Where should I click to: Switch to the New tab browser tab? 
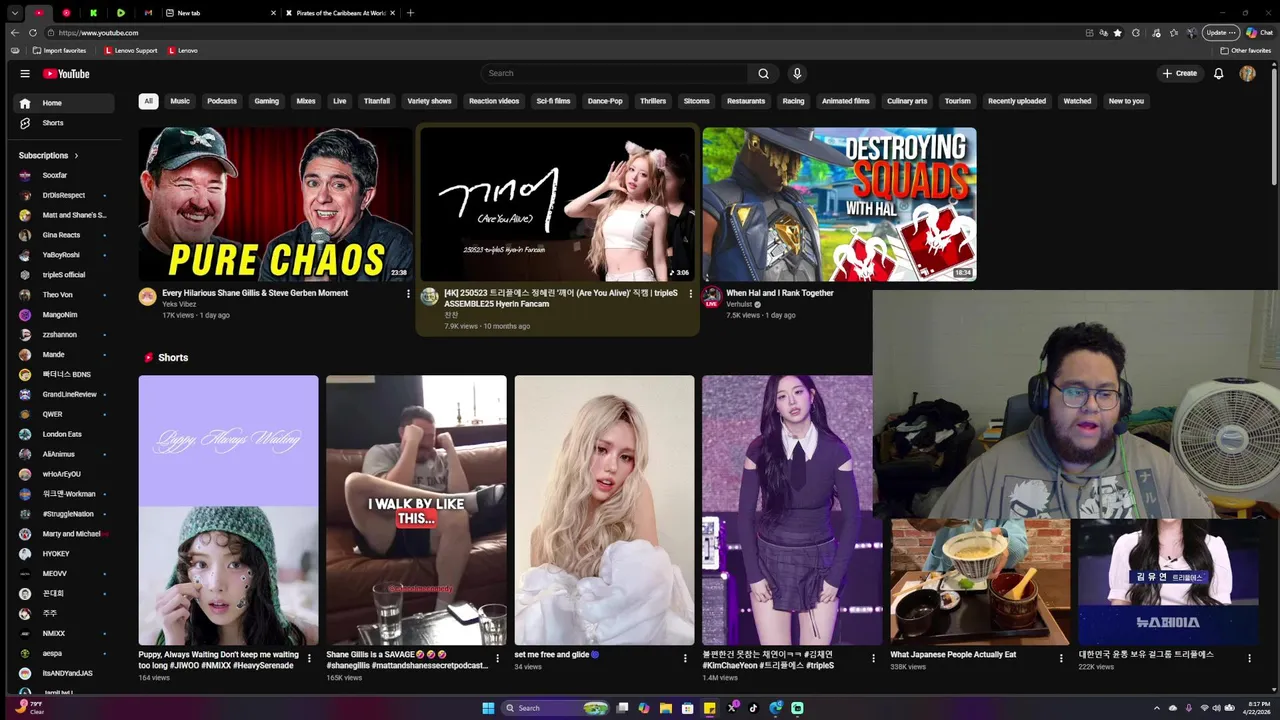point(220,13)
